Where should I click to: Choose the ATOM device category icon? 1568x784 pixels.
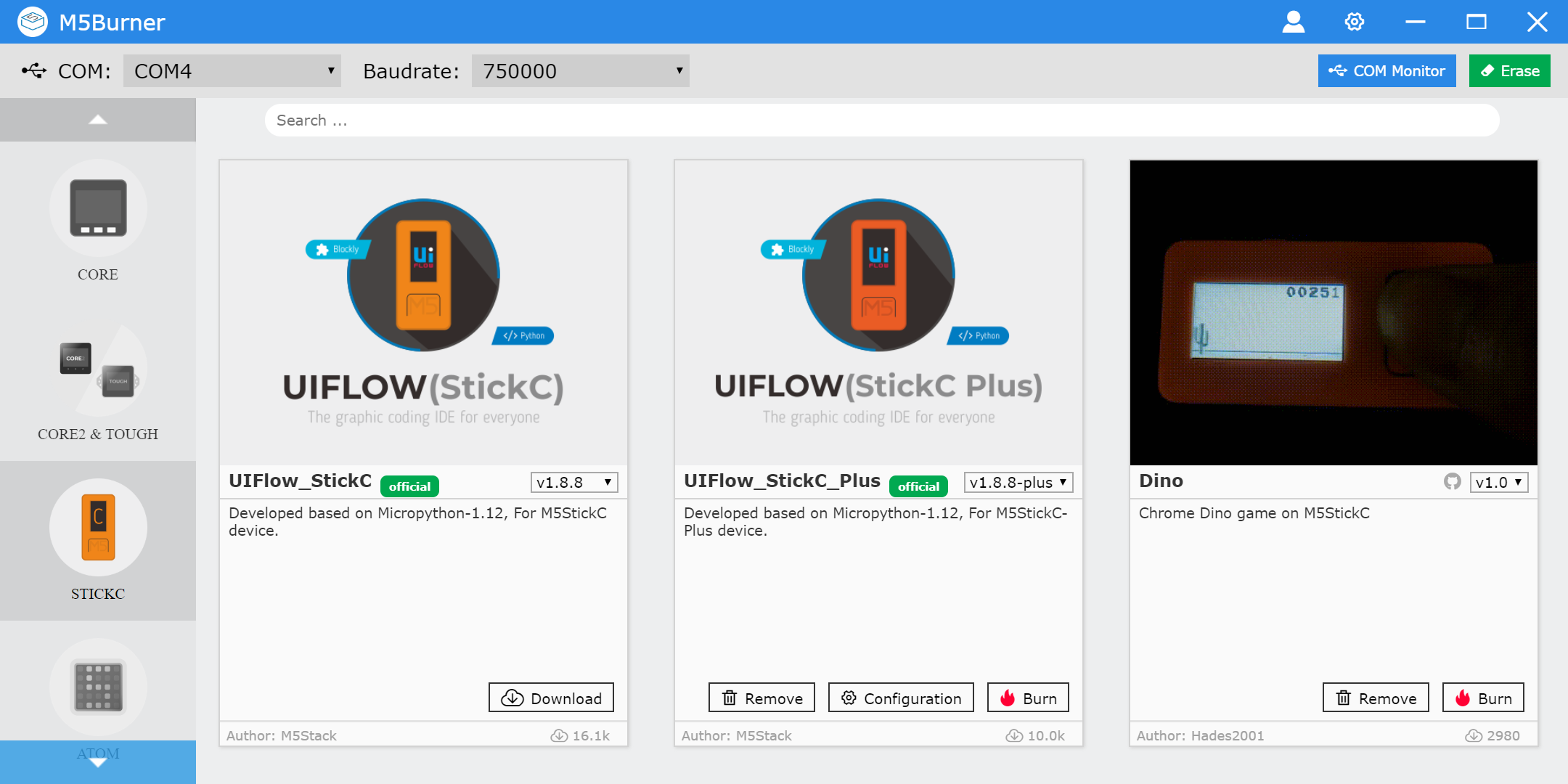click(x=98, y=686)
